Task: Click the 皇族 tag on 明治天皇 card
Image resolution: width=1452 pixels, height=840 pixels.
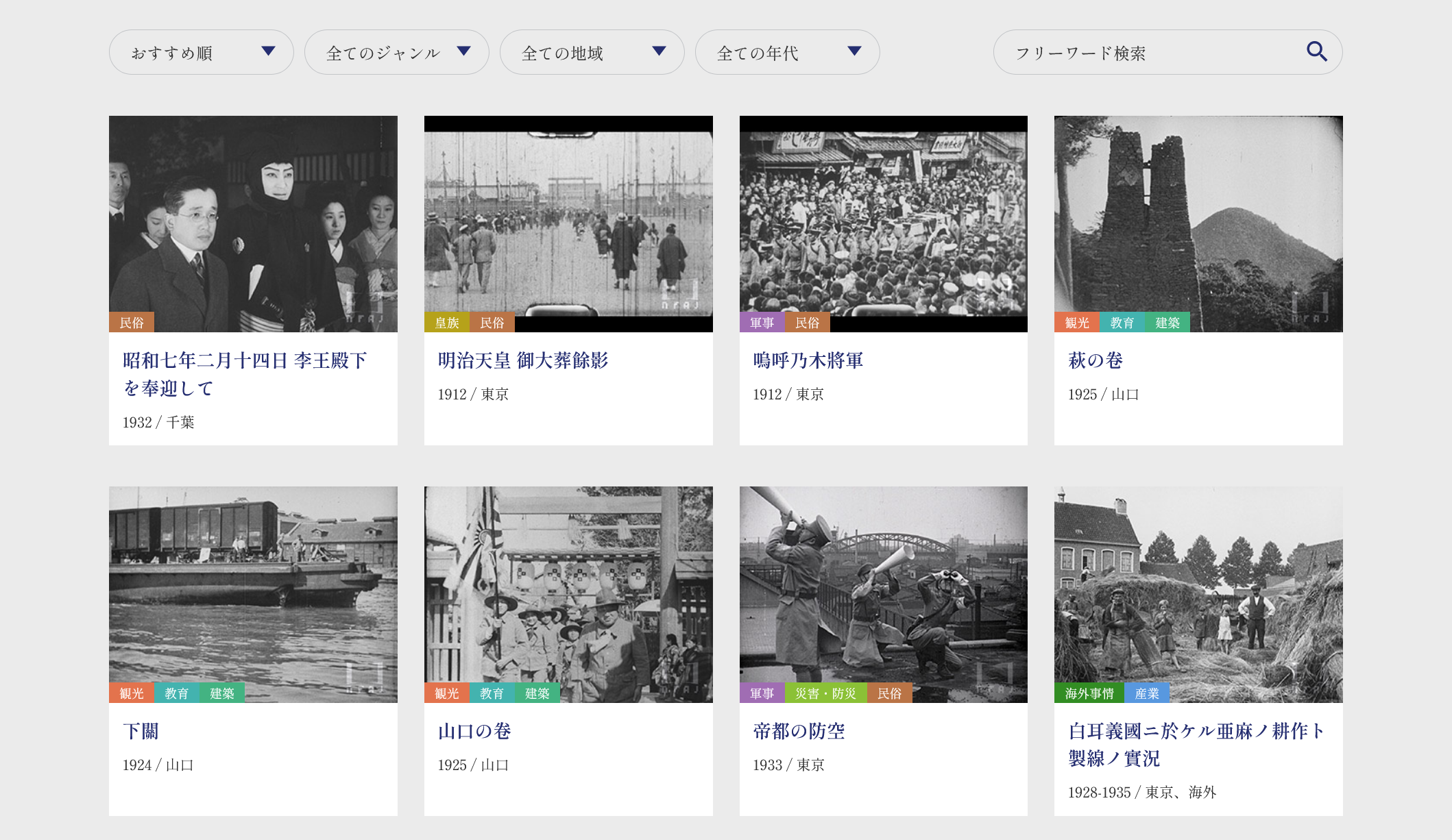Action: [446, 323]
